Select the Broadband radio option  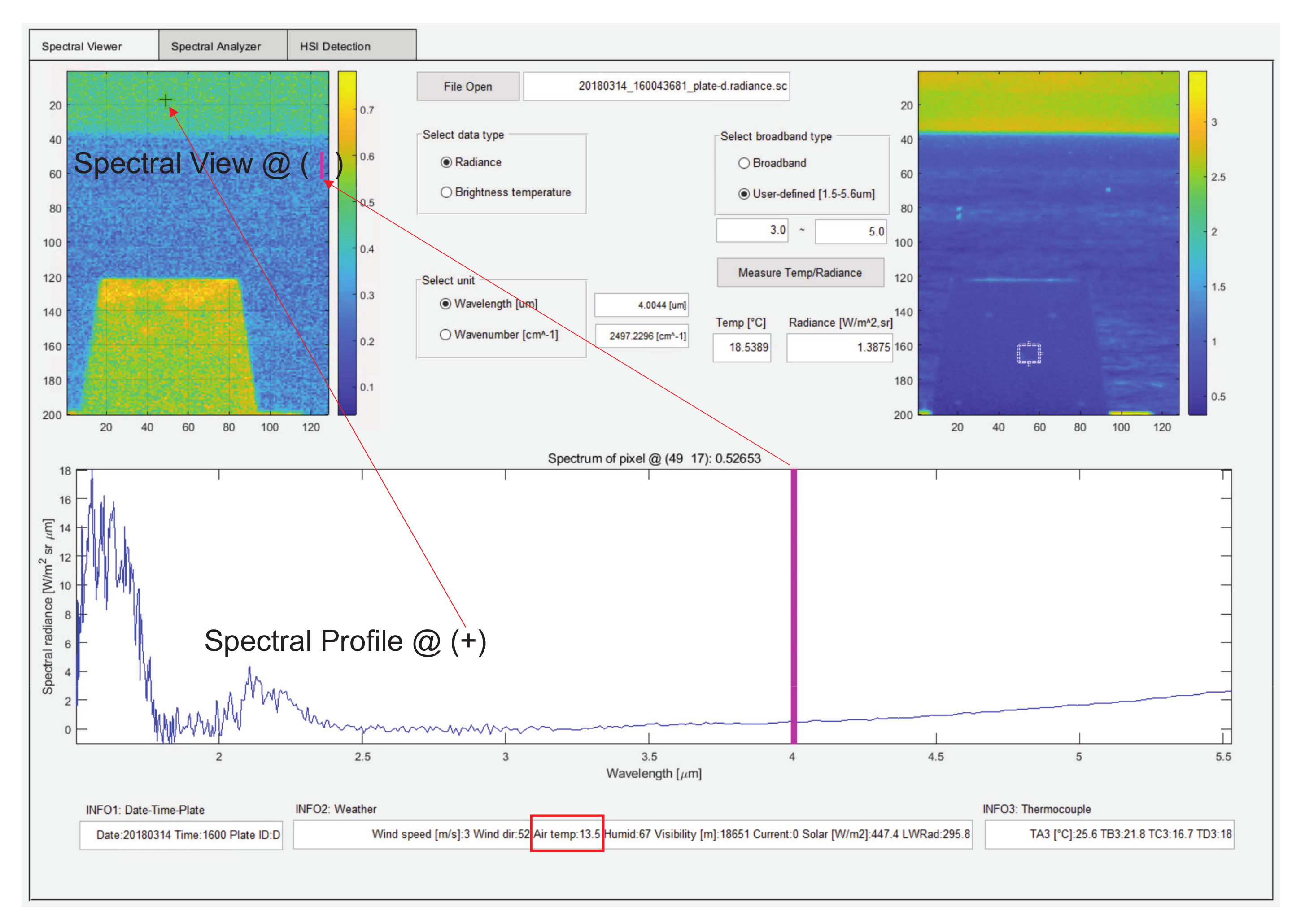click(743, 163)
